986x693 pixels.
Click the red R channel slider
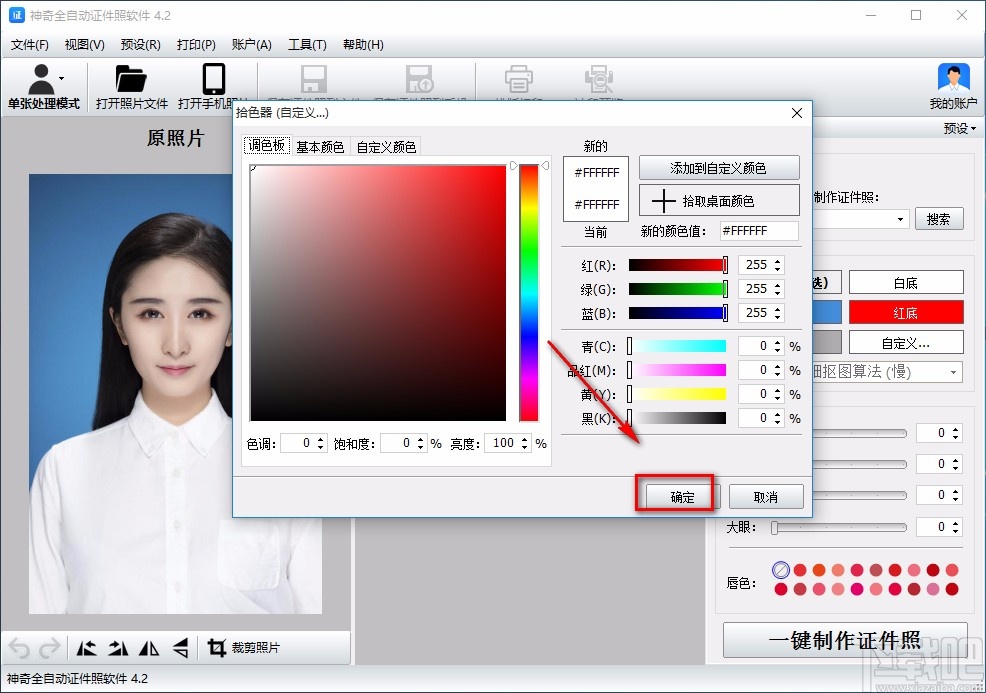coord(678,265)
